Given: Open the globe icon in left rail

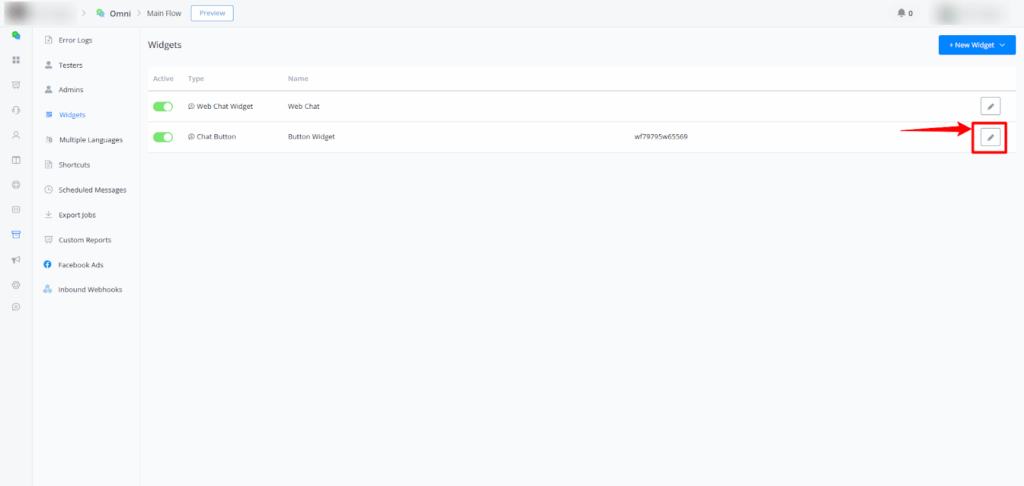Looking at the screenshot, I should (16, 185).
